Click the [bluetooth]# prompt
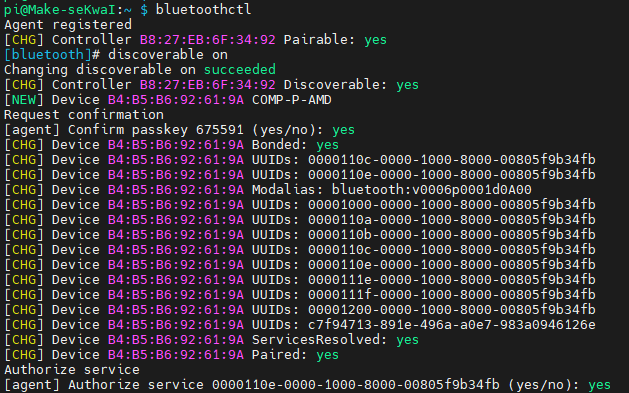 tap(52, 55)
